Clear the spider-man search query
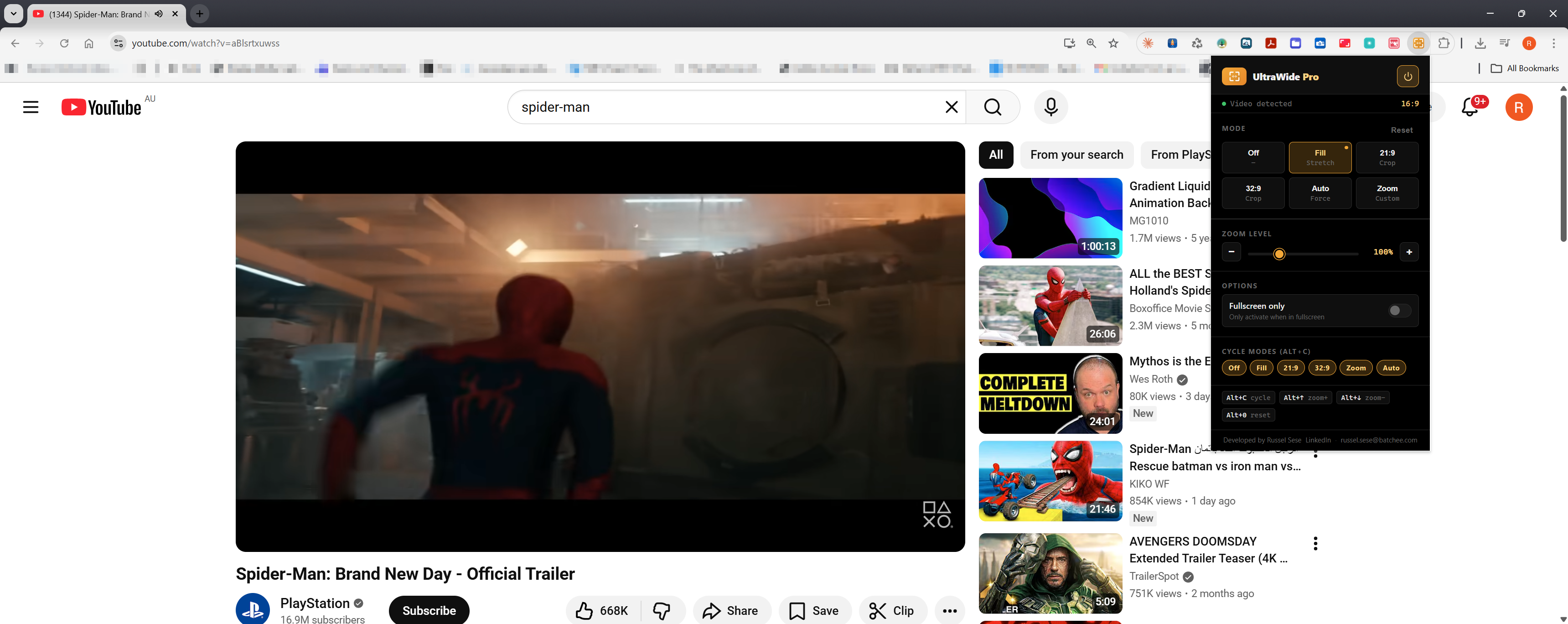 [952, 107]
